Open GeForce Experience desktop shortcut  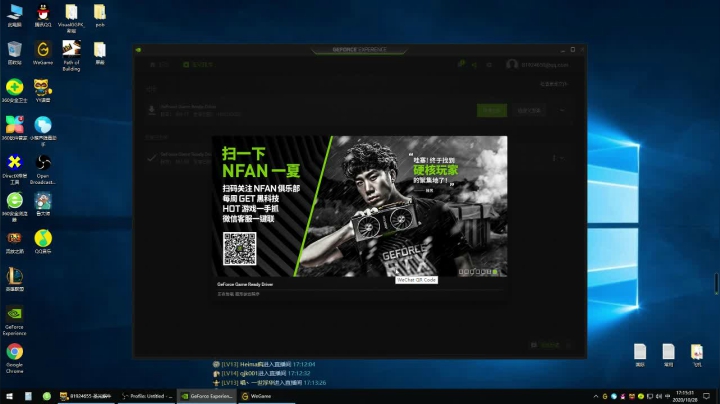pos(14,320)
